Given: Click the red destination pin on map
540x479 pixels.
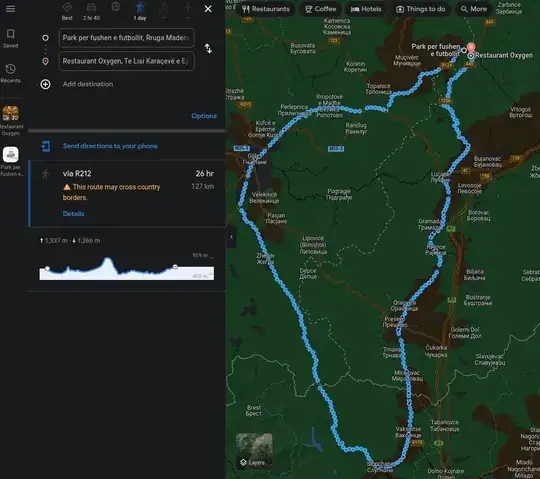Looking at the screenshot, I should [x=471, y=48].
